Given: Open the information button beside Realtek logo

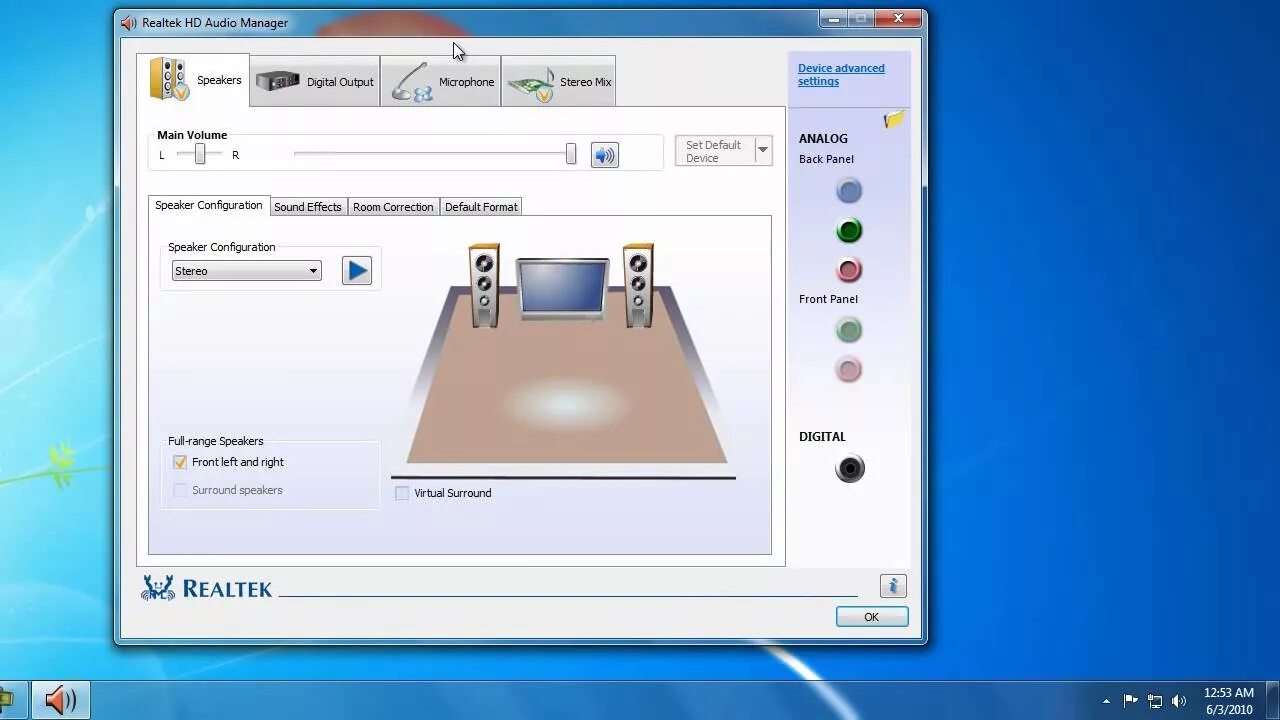Looking at the screenshot, I should [x=893, y=586].
